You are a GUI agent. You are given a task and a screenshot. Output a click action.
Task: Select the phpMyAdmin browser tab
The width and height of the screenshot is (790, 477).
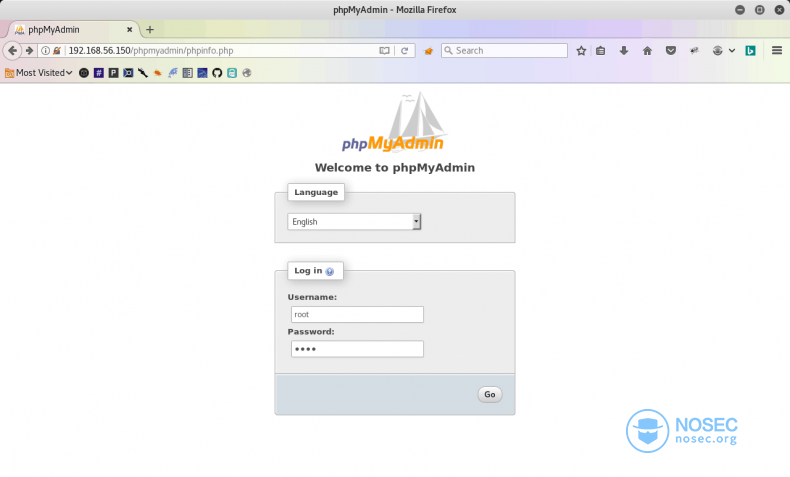tap(71, 30)
